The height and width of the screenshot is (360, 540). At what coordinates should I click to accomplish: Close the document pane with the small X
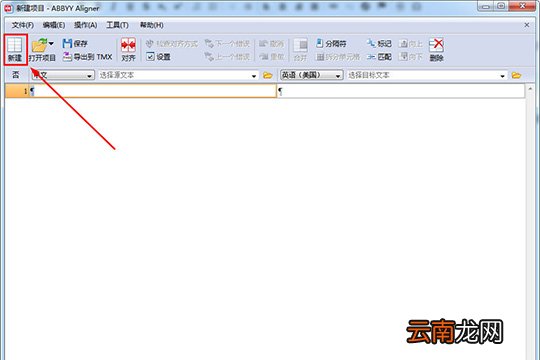click(527, 25)
